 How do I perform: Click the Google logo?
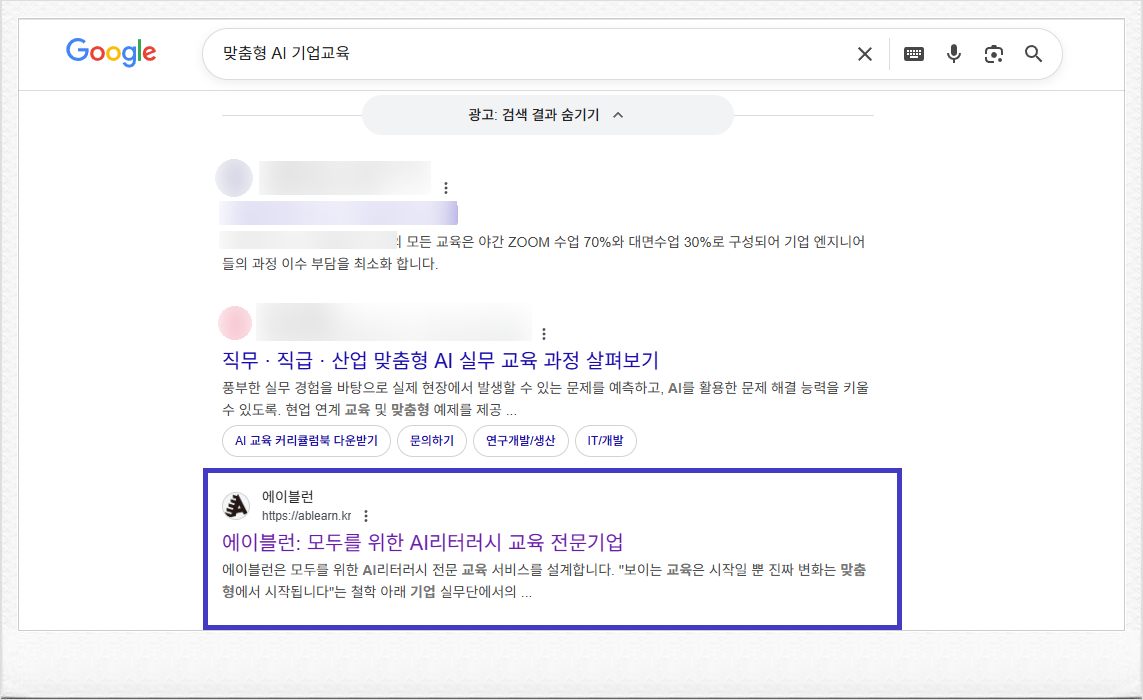coord(110,53)
